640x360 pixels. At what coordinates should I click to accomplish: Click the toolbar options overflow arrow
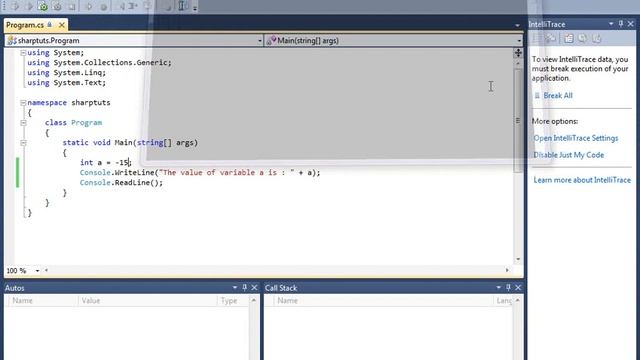(x=195, y=8)
